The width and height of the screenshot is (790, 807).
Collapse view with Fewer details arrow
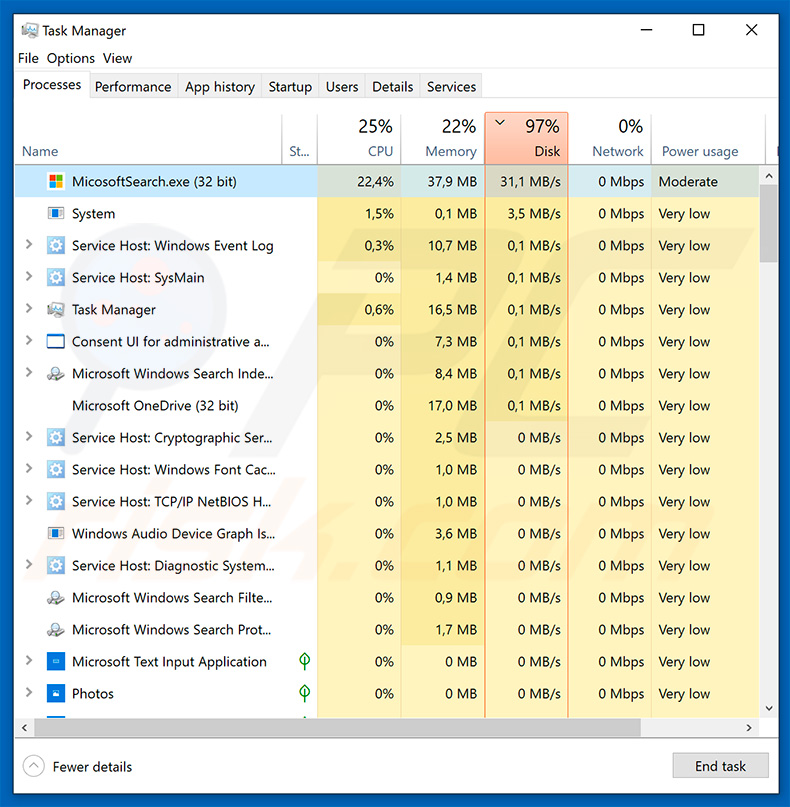pyautogui.click(x=33, y=766)
